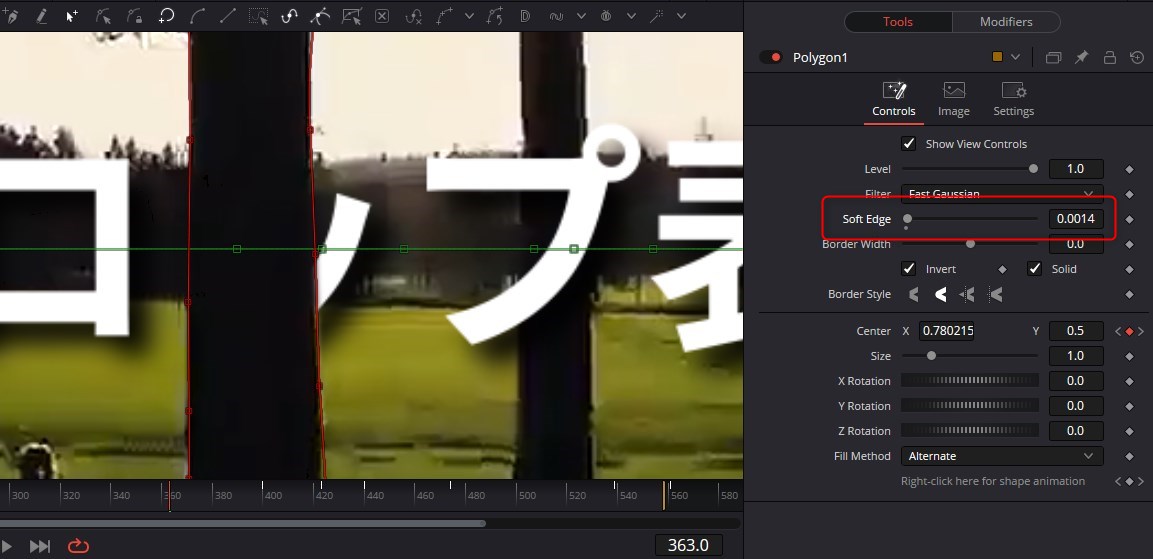Click the Center X value field
This screenshot has width=1153, height=559.
click(x=947, y=331)
